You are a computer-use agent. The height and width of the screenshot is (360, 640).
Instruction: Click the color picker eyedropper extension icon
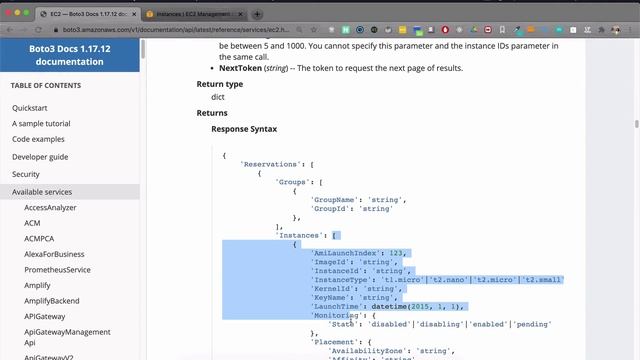[x=517, y=30]
